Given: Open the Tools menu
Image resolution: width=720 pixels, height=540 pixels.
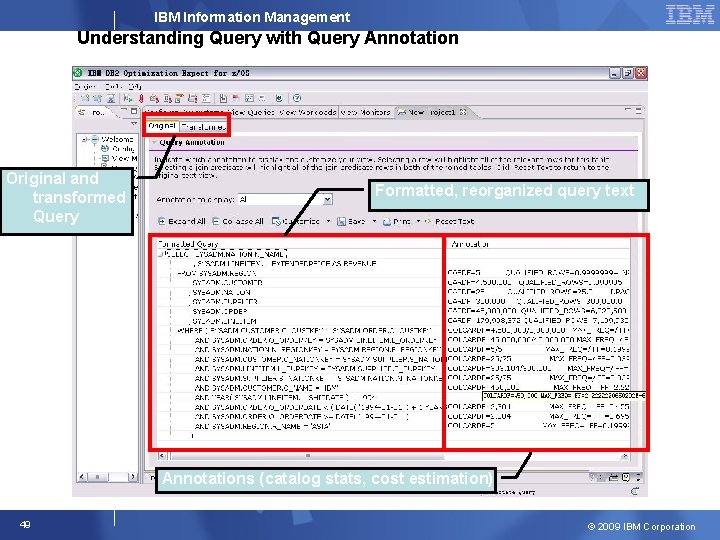Looking at the screenshot, I should 112,86.
